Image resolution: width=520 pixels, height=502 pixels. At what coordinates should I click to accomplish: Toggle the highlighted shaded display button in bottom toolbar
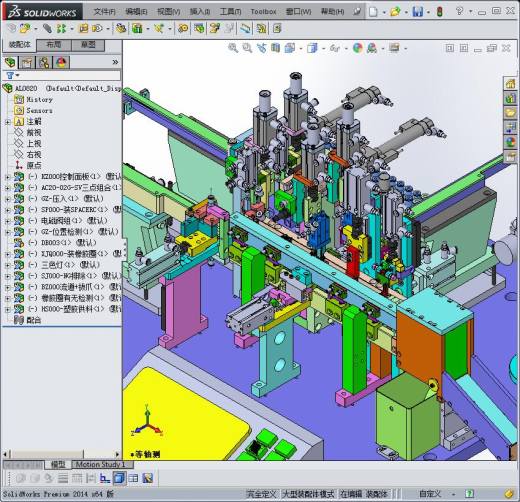click(119, 478)
